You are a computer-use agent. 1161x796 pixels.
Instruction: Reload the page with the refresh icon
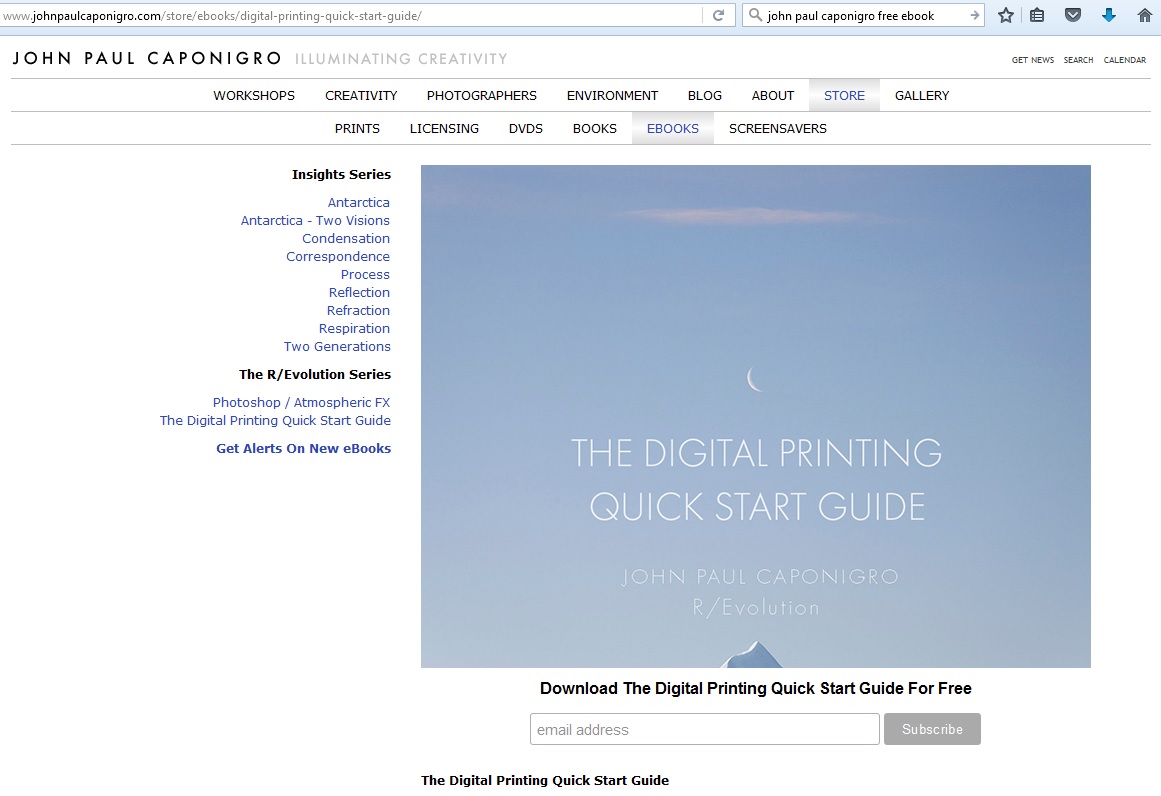tap(718, 16)
